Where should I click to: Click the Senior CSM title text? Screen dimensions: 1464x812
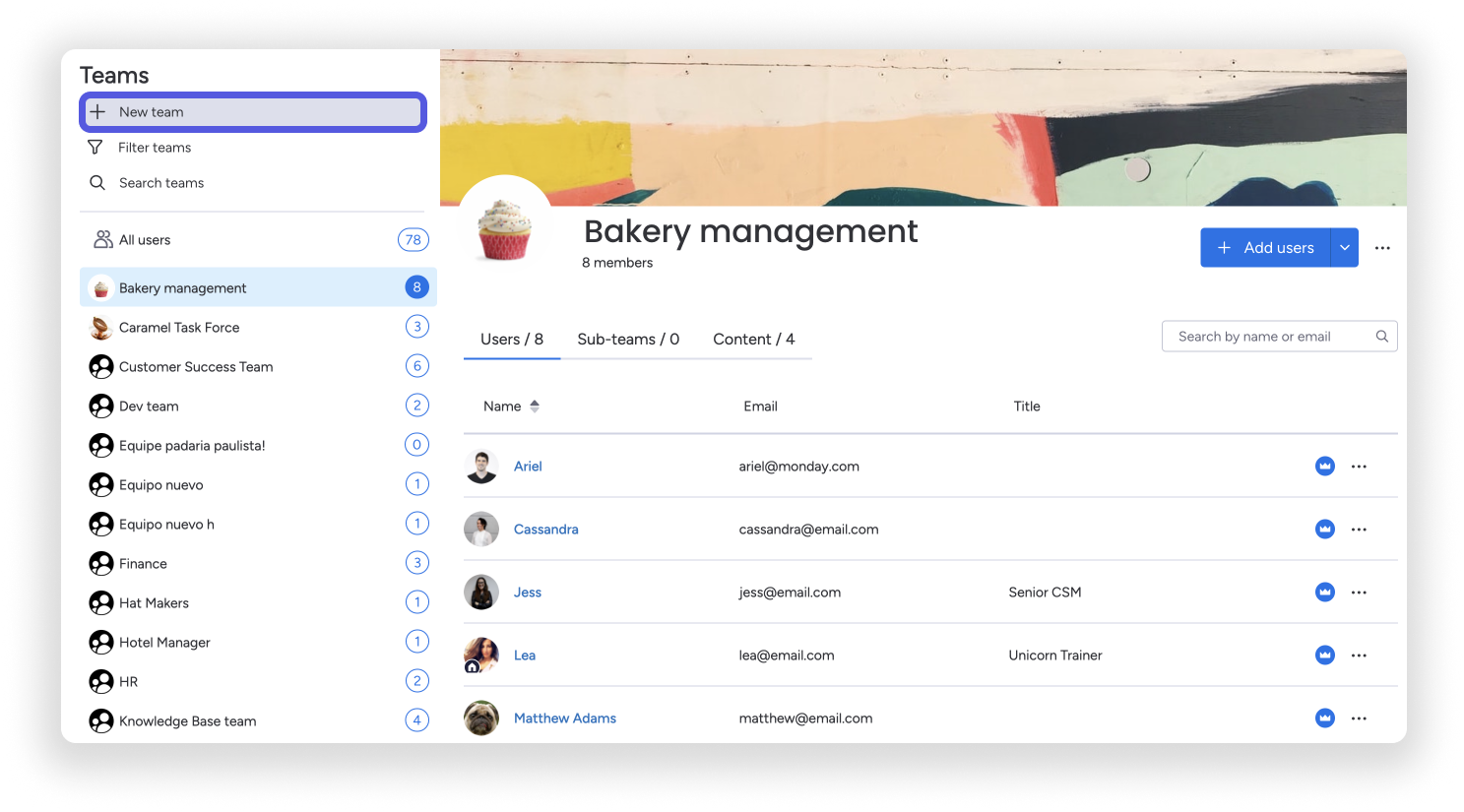tap(1045, 593)
